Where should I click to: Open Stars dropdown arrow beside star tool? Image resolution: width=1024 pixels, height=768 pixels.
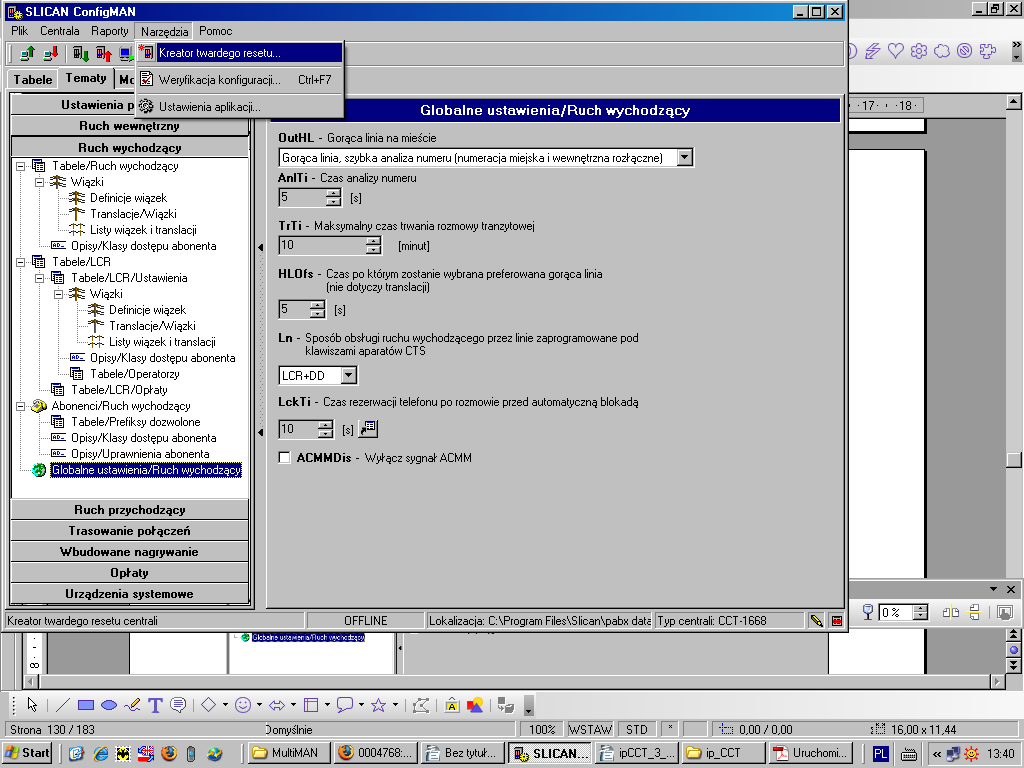point(395,705)
